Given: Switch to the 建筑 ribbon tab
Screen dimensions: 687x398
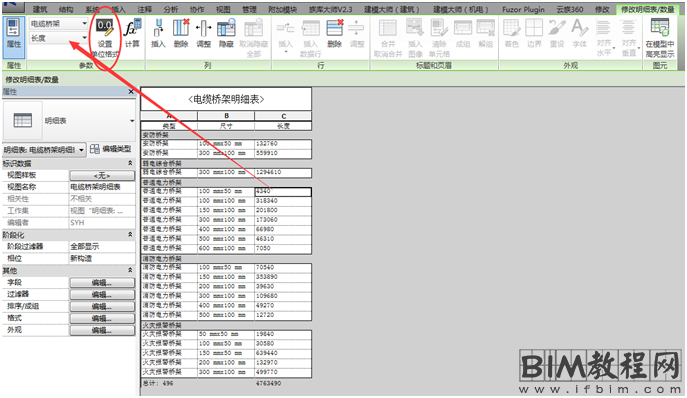Looking at the screenshot, I should coord(40,9).
